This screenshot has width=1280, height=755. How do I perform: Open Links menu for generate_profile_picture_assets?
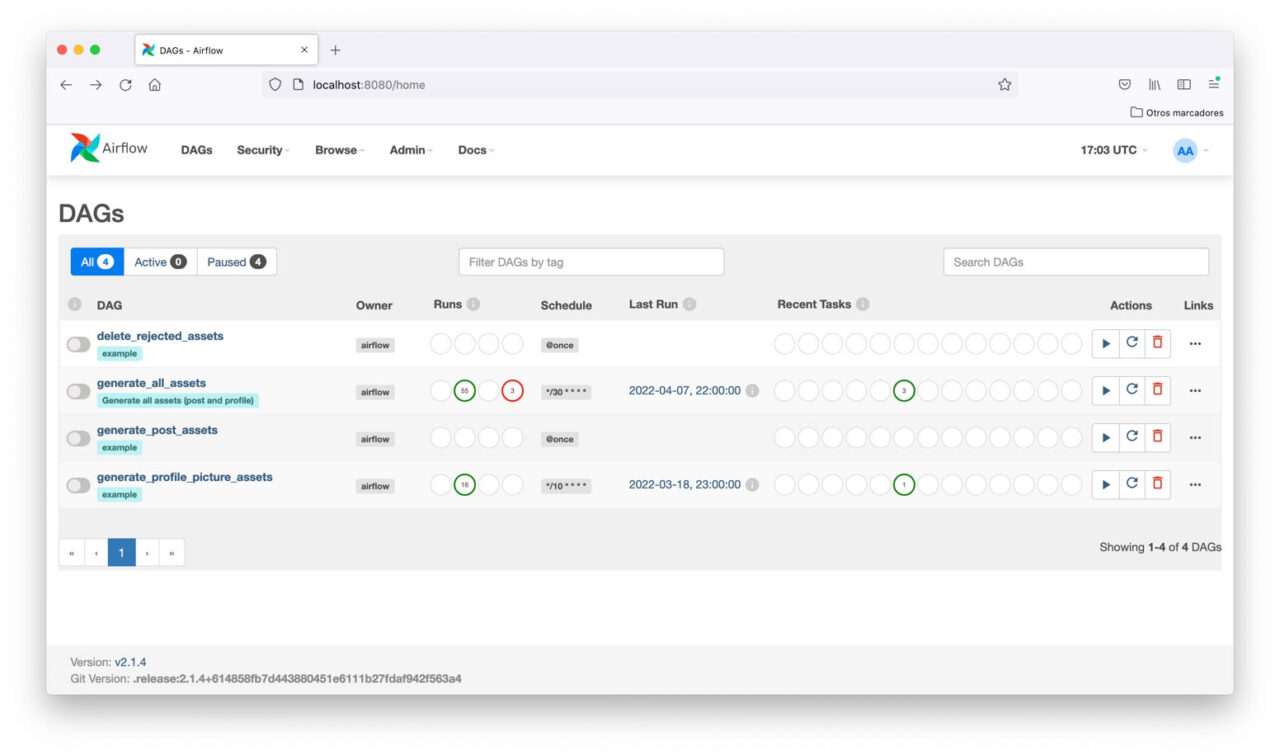click(x=1196, y=484)
